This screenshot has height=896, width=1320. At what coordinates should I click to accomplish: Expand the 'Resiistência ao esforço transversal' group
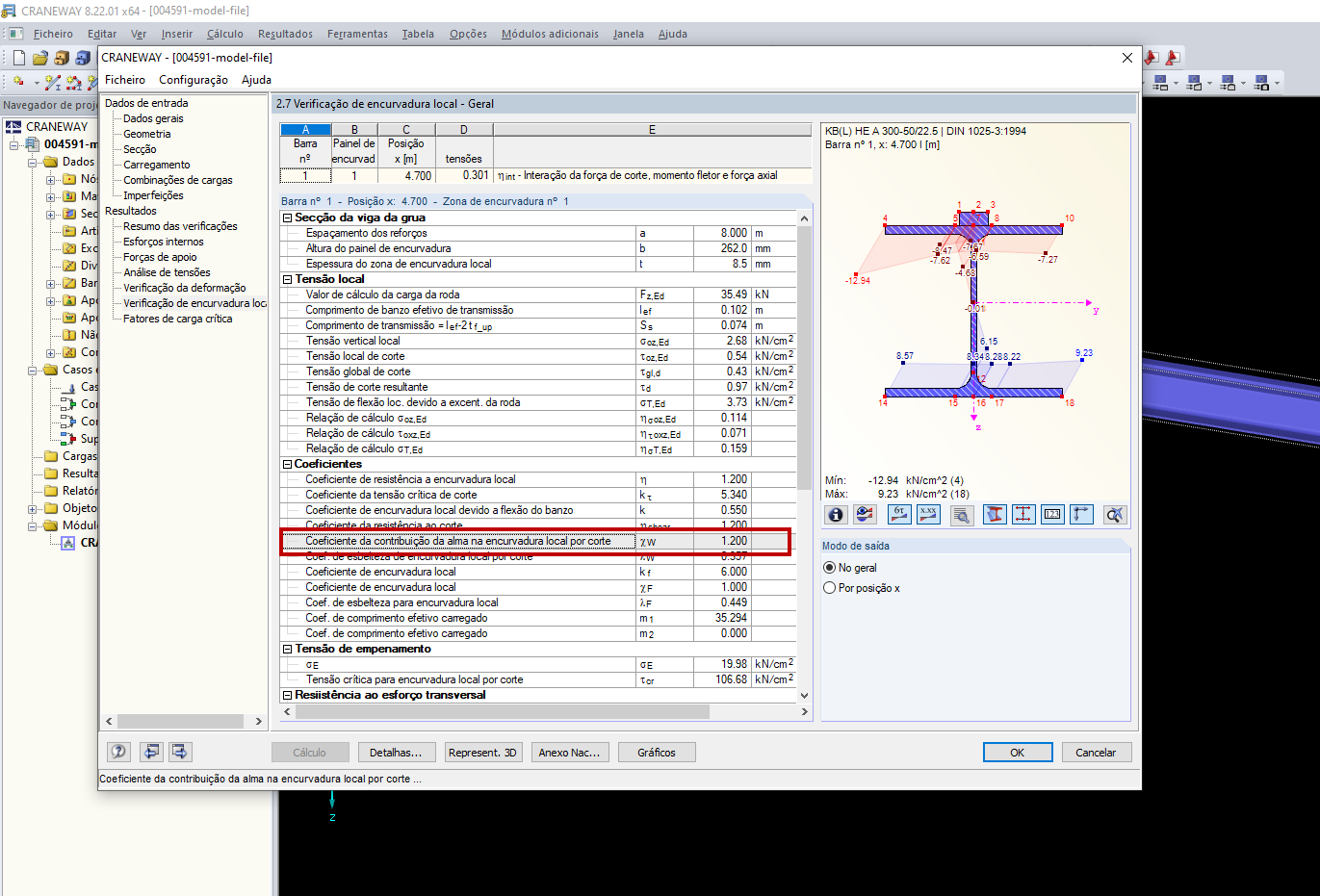click(x=287, y=695)
